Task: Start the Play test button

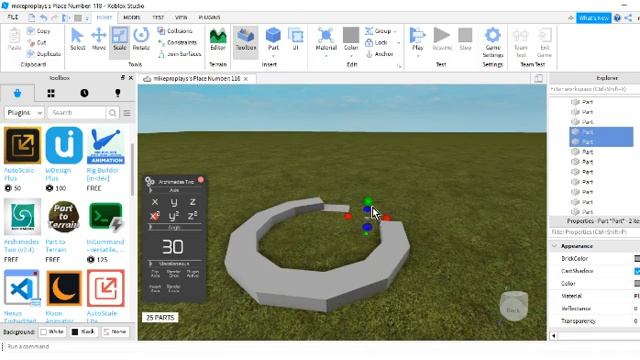Action: (417, 38)
